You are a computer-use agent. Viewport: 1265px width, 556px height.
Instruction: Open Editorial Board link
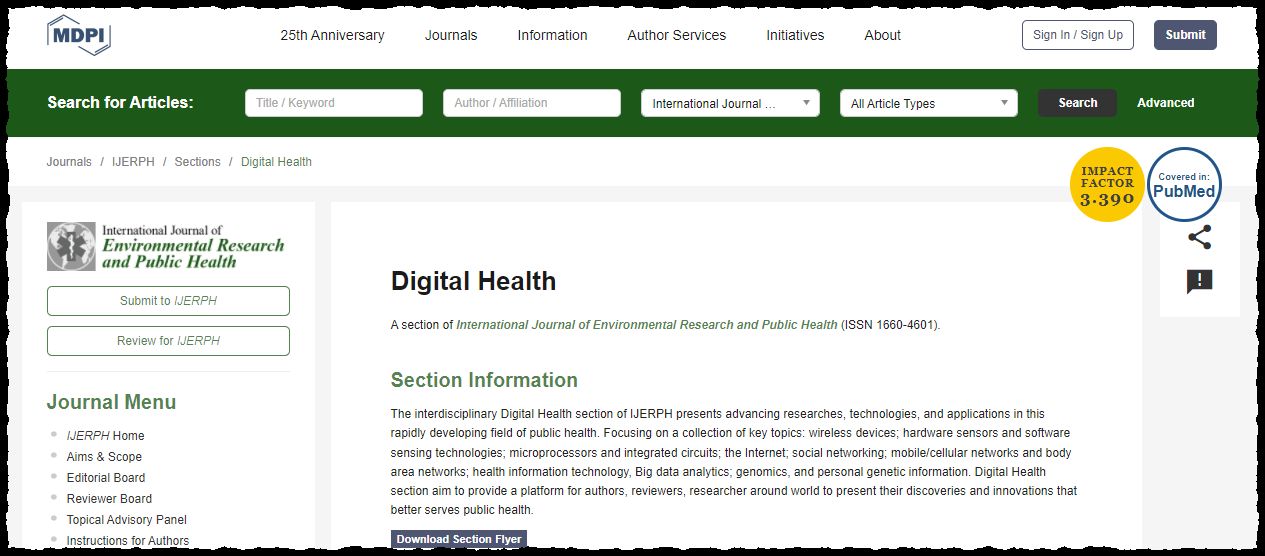pyautogui.click(x=105, y=478)
